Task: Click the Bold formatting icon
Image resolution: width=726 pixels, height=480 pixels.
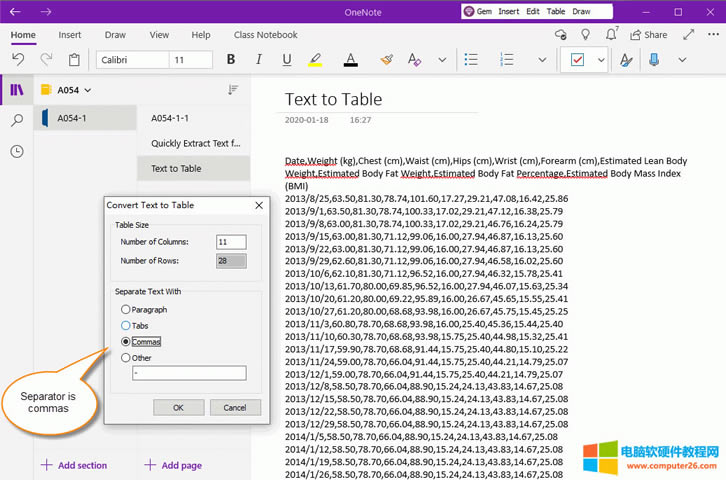Action: click(231, 60)
